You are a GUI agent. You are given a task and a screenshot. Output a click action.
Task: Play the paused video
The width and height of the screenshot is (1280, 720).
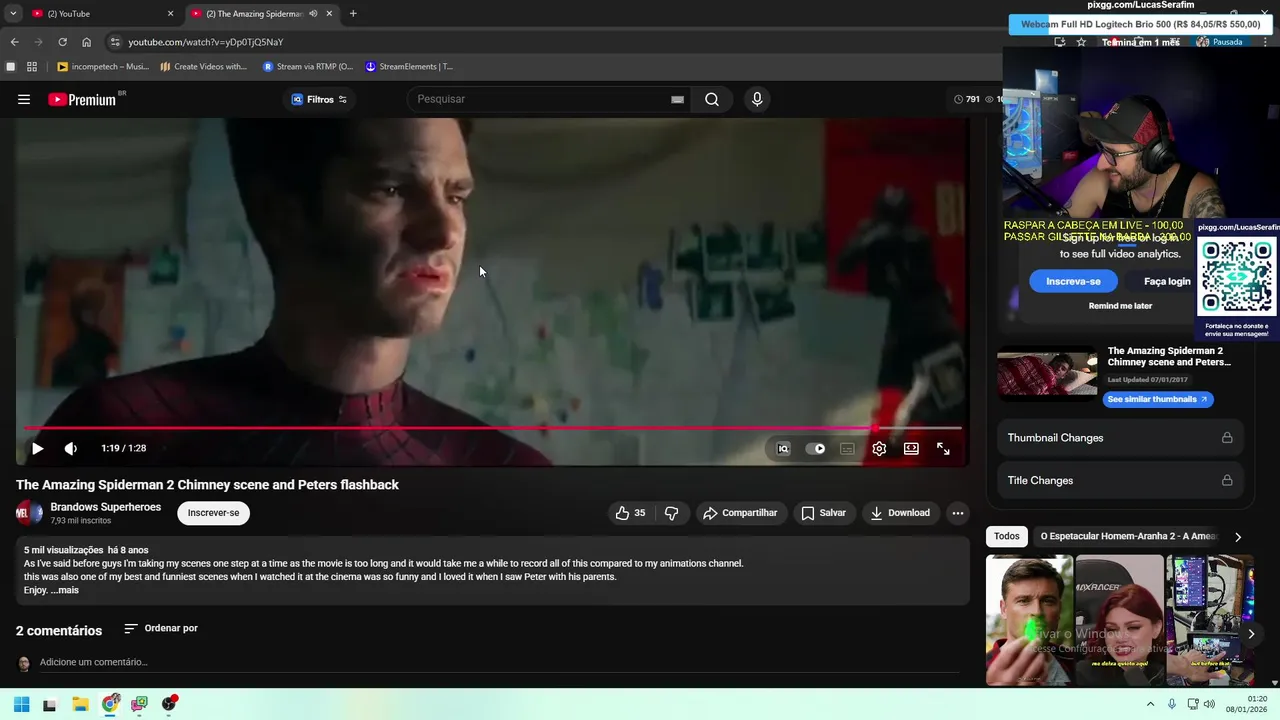pos(37,449)
